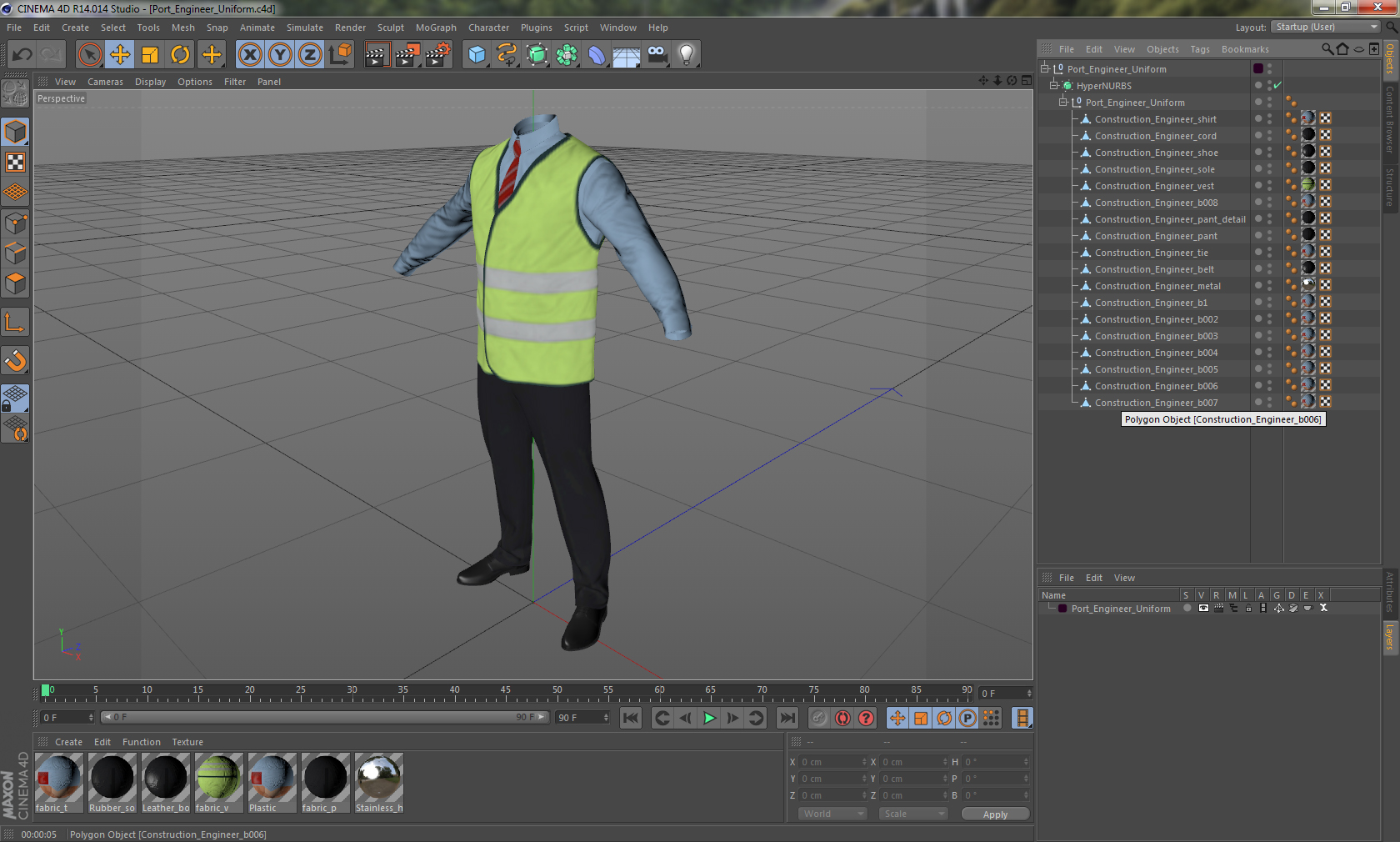1400x842 pixels.
Task: Go to start of animation
Action: (x=631, y=718)
